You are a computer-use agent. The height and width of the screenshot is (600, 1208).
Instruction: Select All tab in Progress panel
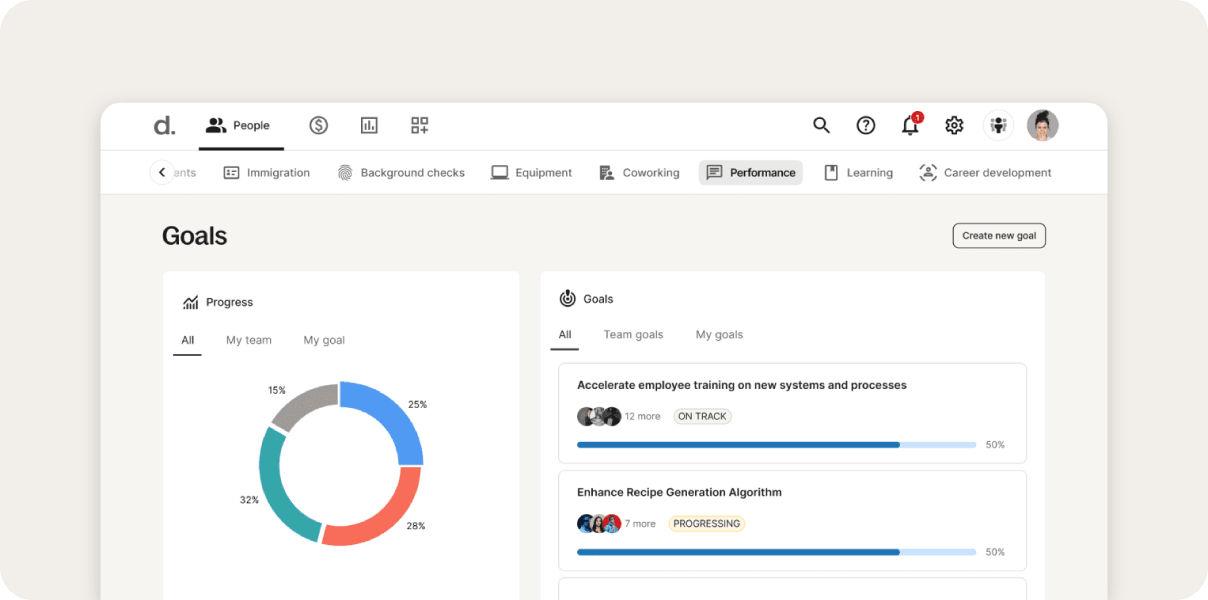pos(187,340)
